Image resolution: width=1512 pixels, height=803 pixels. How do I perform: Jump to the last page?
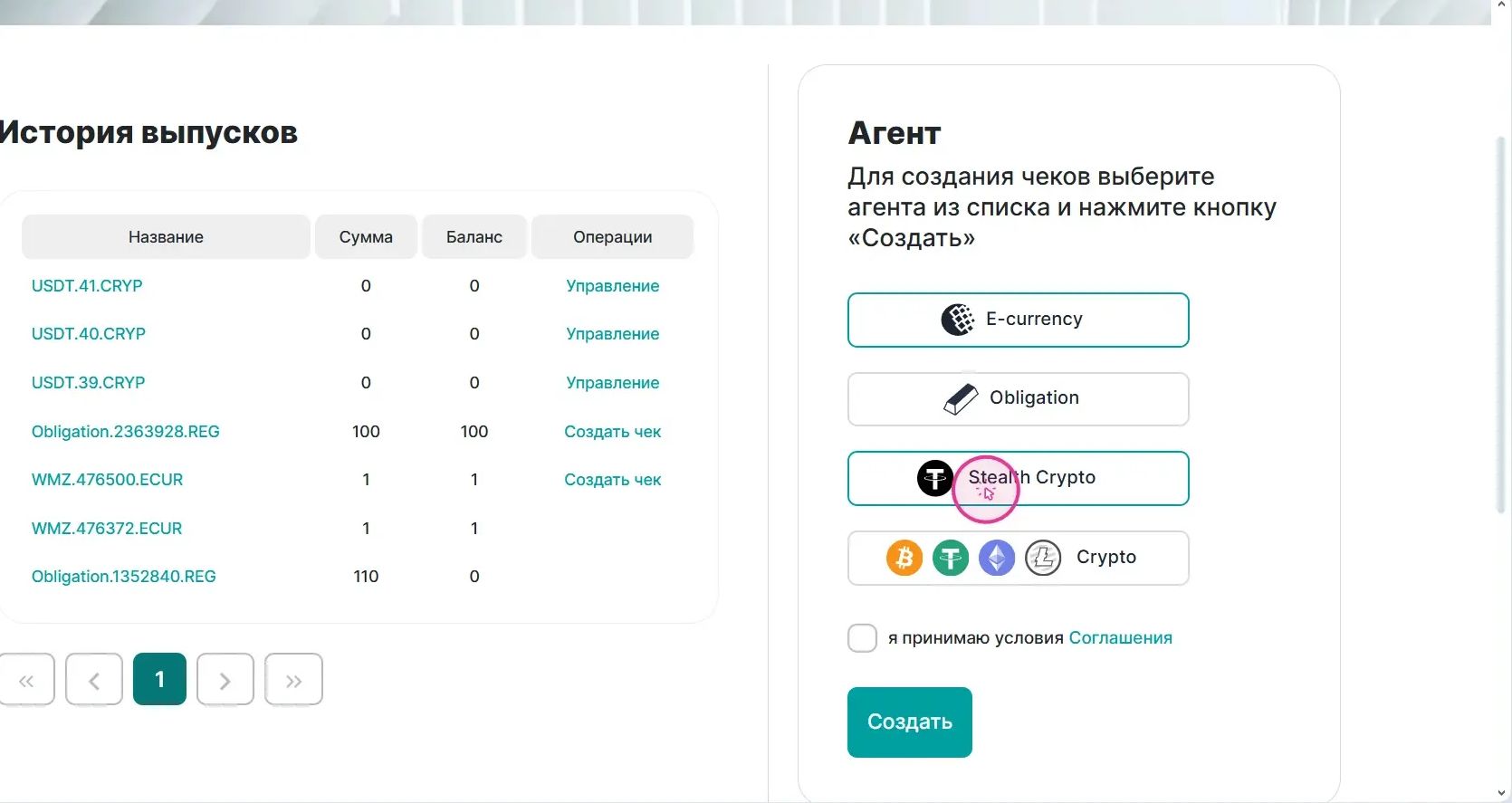click(x=293, y=680)
